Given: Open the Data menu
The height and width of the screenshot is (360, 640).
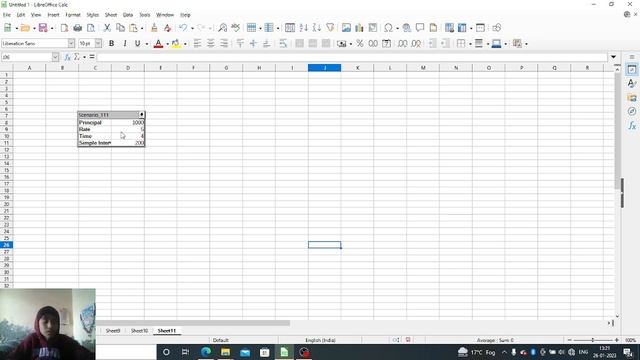Looking at the screenshot, I should 128,15.
